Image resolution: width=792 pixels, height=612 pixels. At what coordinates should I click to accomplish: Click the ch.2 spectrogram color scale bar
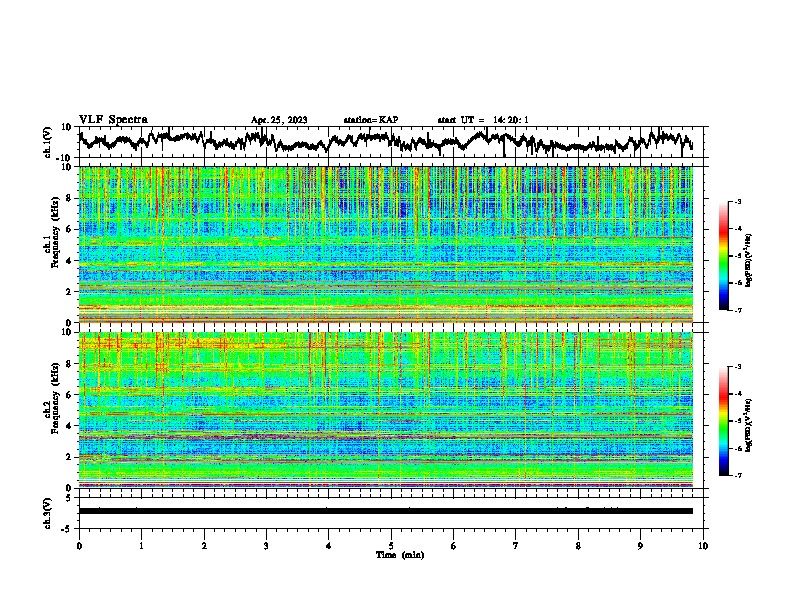(723, 421)
